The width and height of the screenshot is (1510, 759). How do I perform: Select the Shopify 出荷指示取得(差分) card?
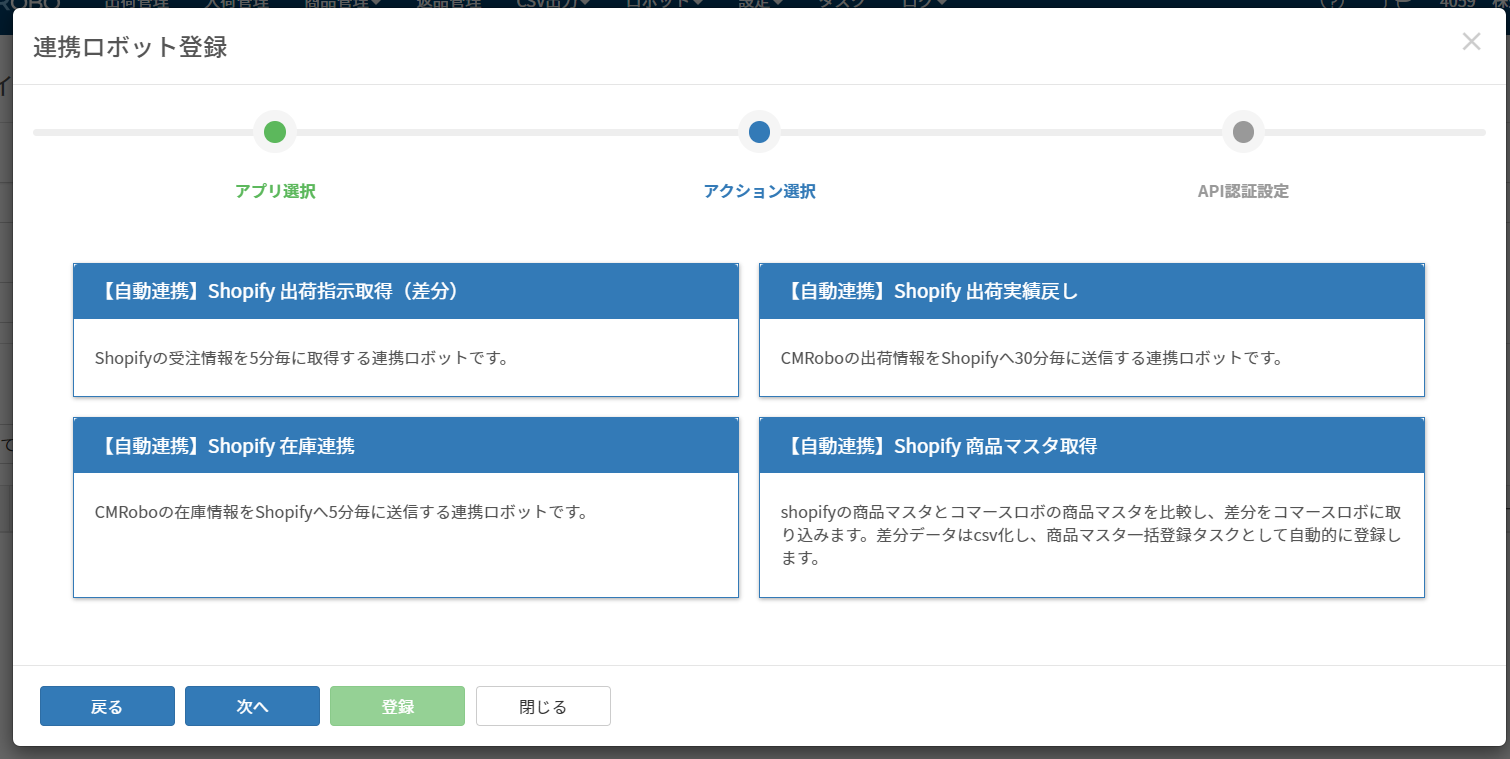click(x=406, y=330)
